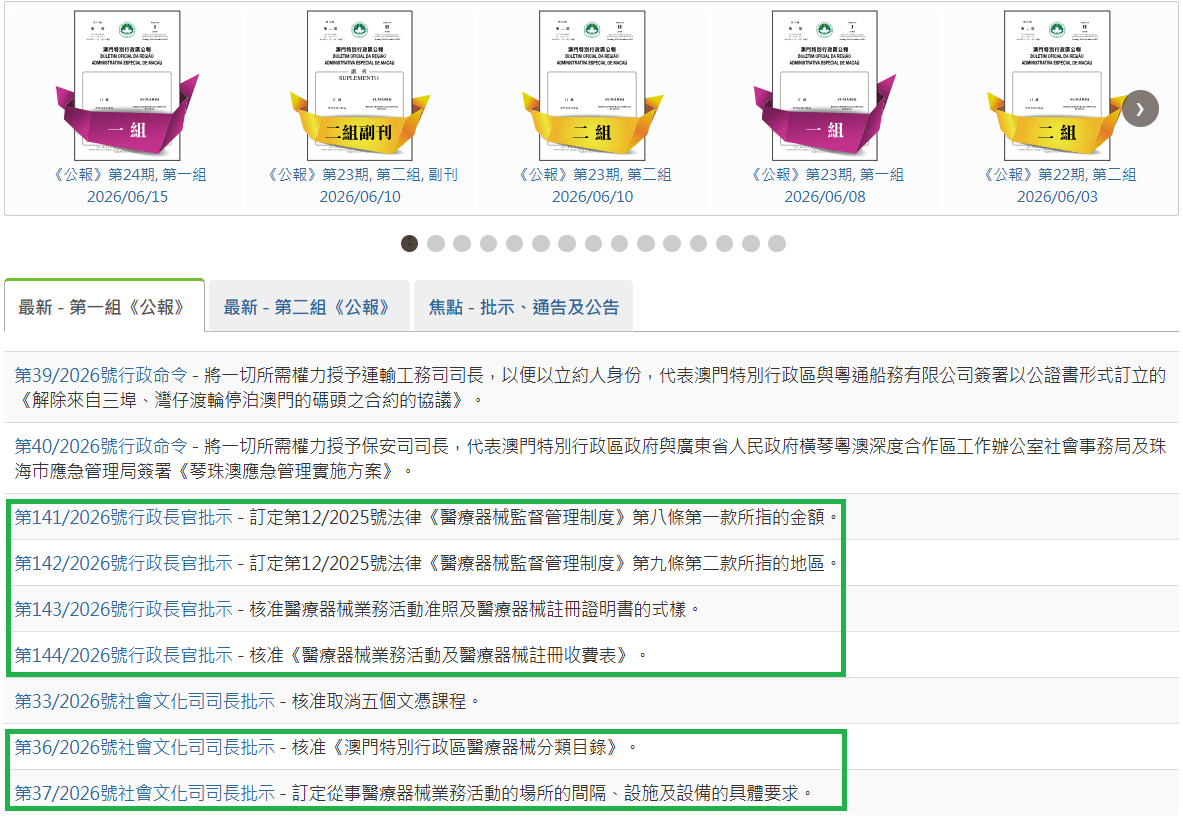Screen dimensions: 1183x817
Task: Open 第33/2026號社會文化司司長批示 link
Action: (x=145, y=701)
